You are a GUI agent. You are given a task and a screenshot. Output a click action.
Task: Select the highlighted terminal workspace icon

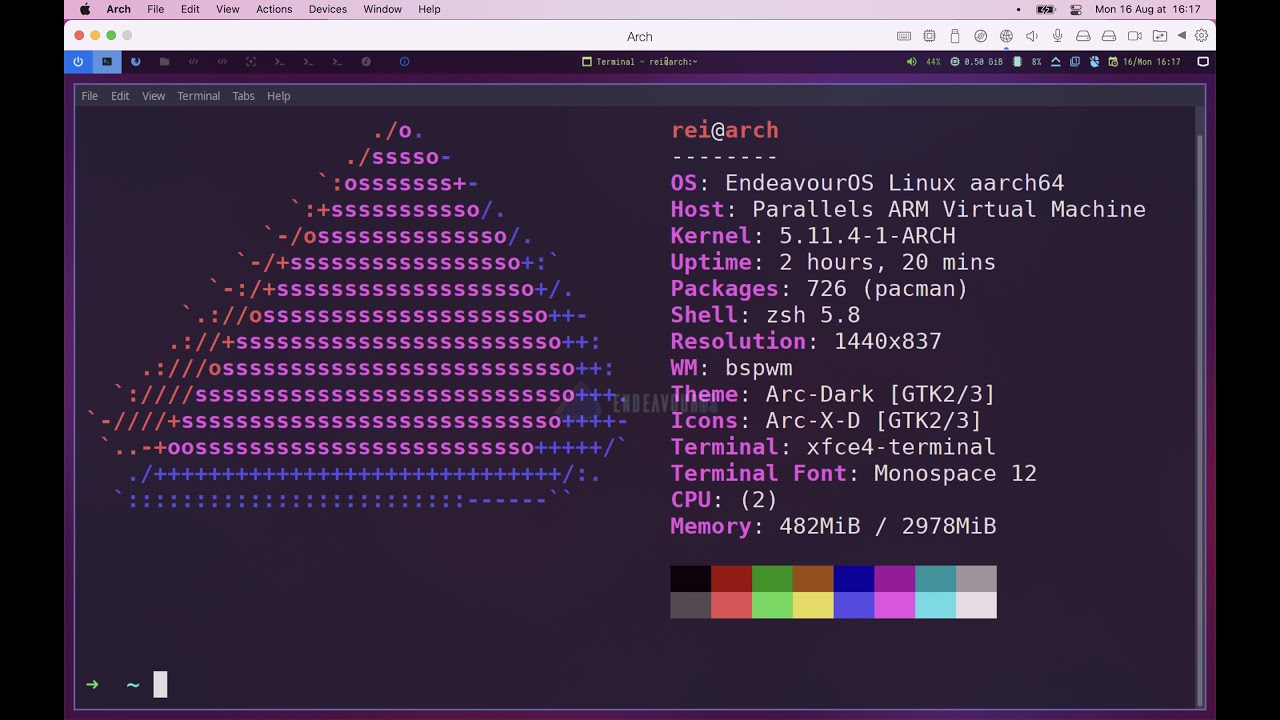107,61
